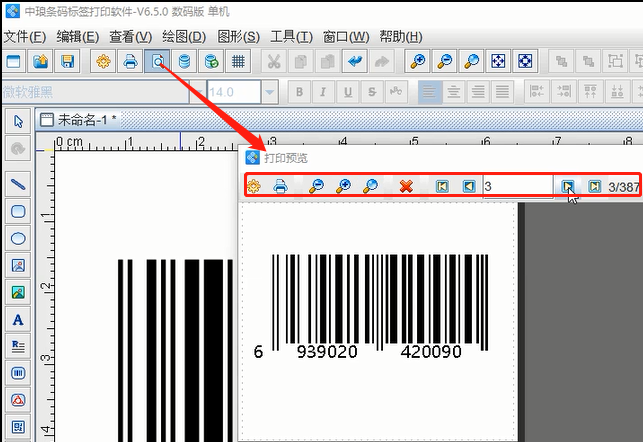Open the 窗口(W) menu
Image resolution: width=643 pixels, height=442 pixels.
[346, 37]
